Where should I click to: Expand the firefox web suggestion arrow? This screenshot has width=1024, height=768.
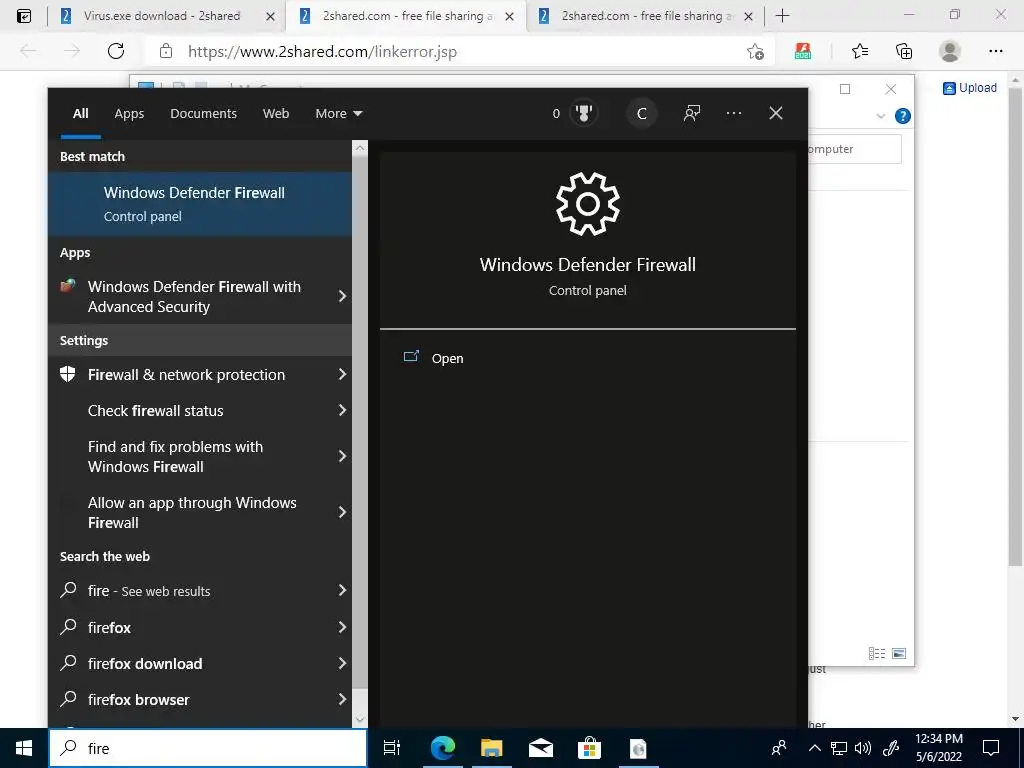point(342,627)
